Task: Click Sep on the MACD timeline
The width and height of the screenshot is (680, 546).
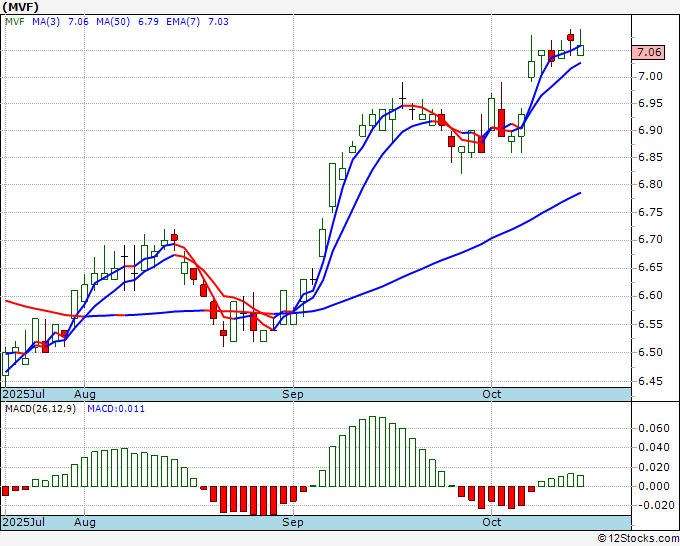Action: point(293,522)
